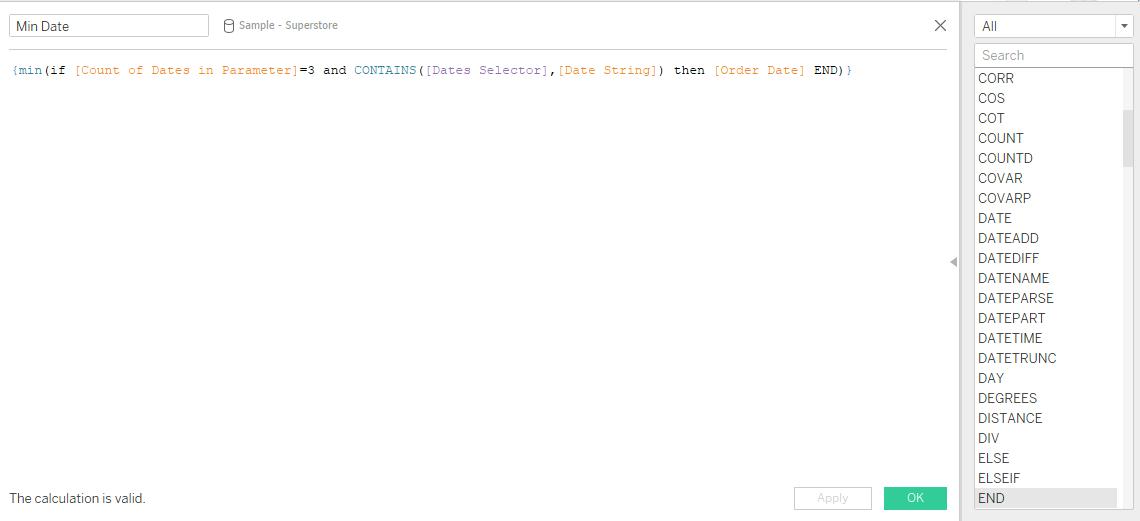Click [Dates Selector] parameter in formula
Viewport: 1140px width, 521px height.
484,71
